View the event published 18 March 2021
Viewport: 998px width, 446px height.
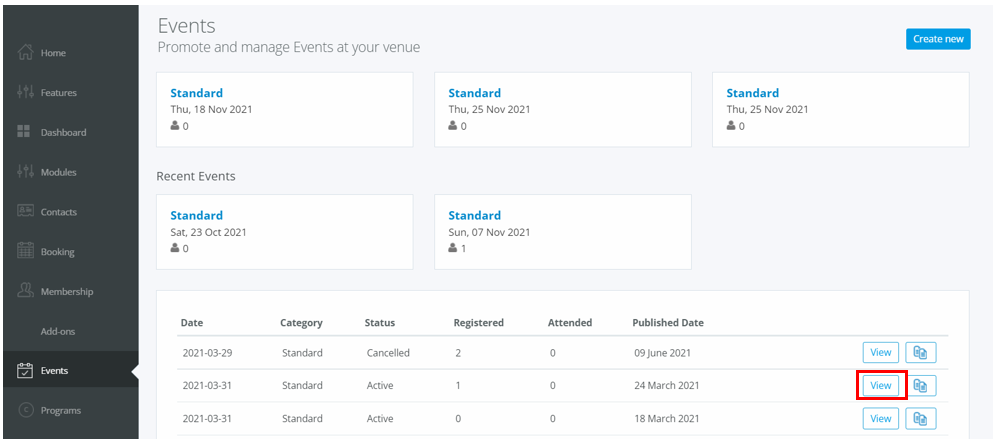coord(881,419)
